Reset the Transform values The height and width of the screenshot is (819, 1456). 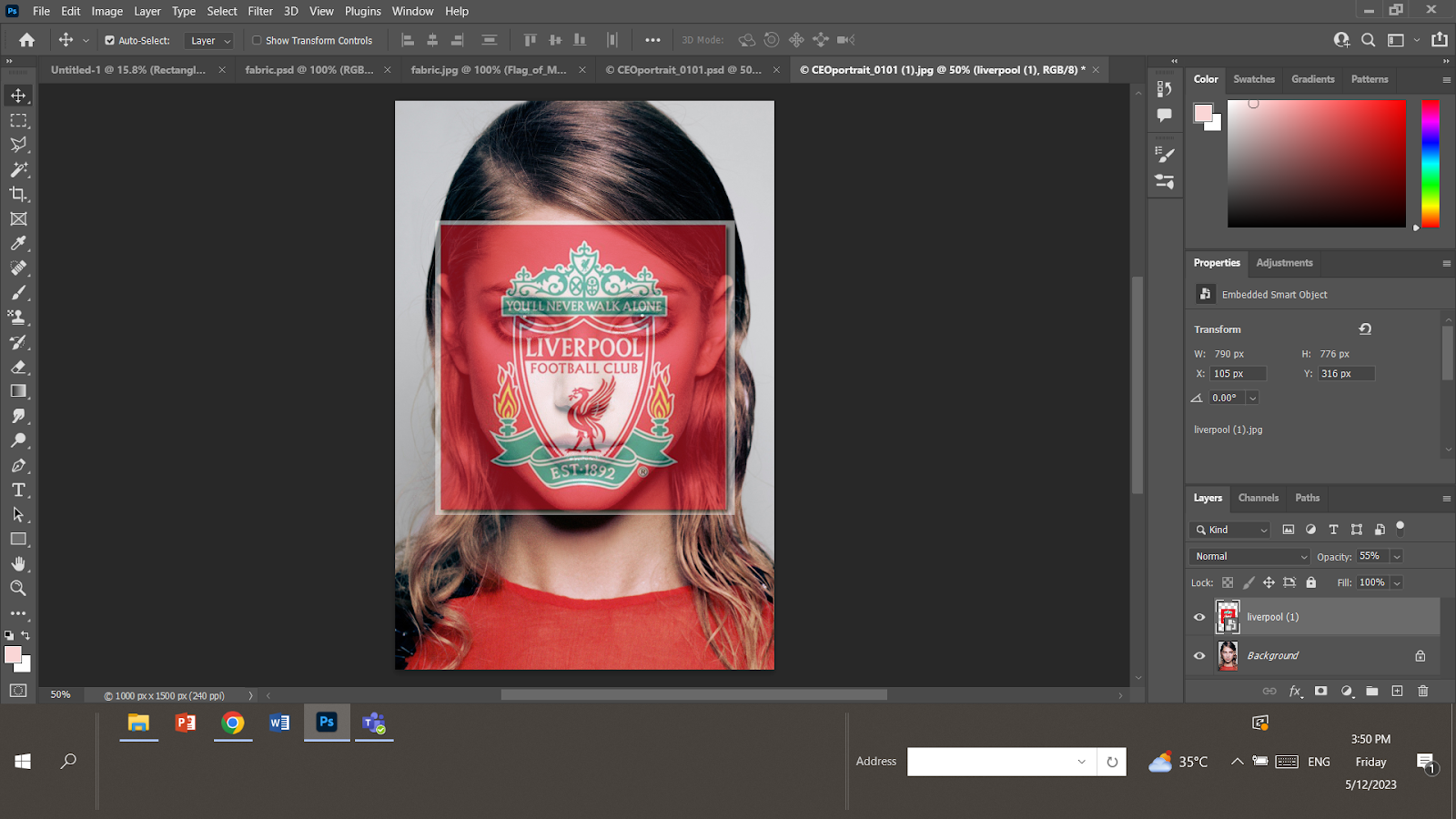1365,329
